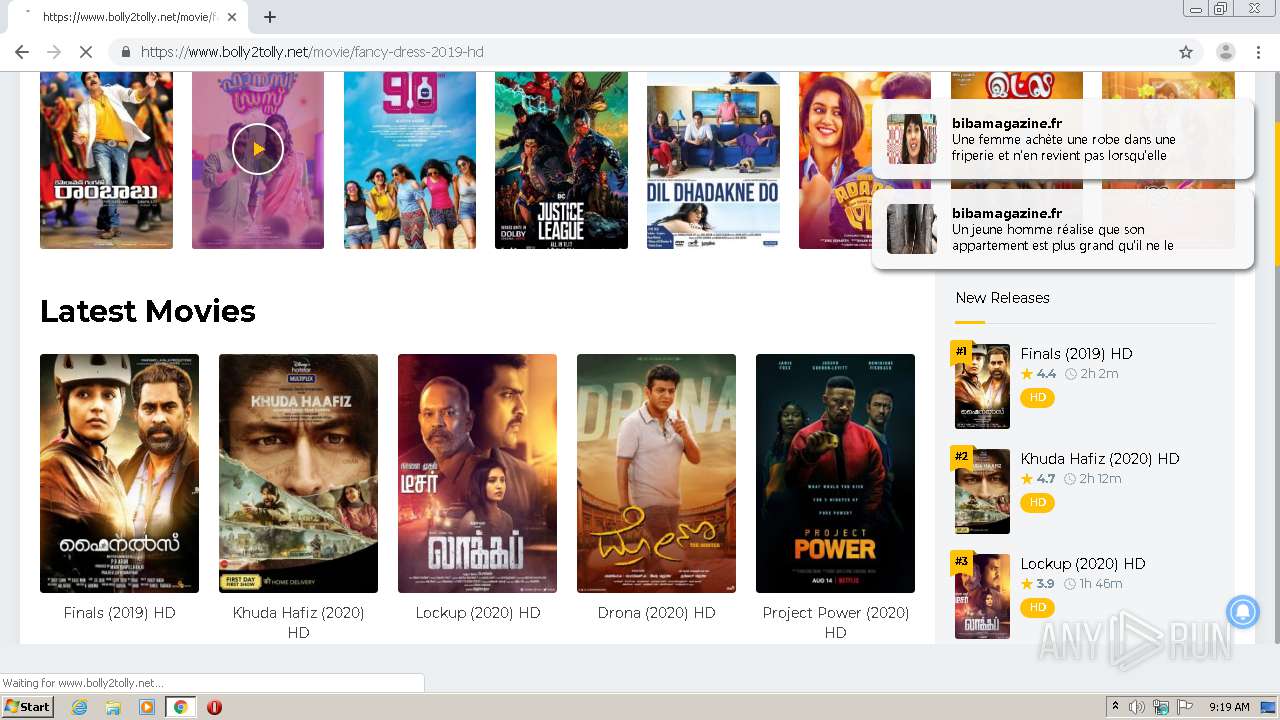Open the Chrome profile avatar menu
Viewport: 1280px width, 720px height.
(x=1226, y=52)
